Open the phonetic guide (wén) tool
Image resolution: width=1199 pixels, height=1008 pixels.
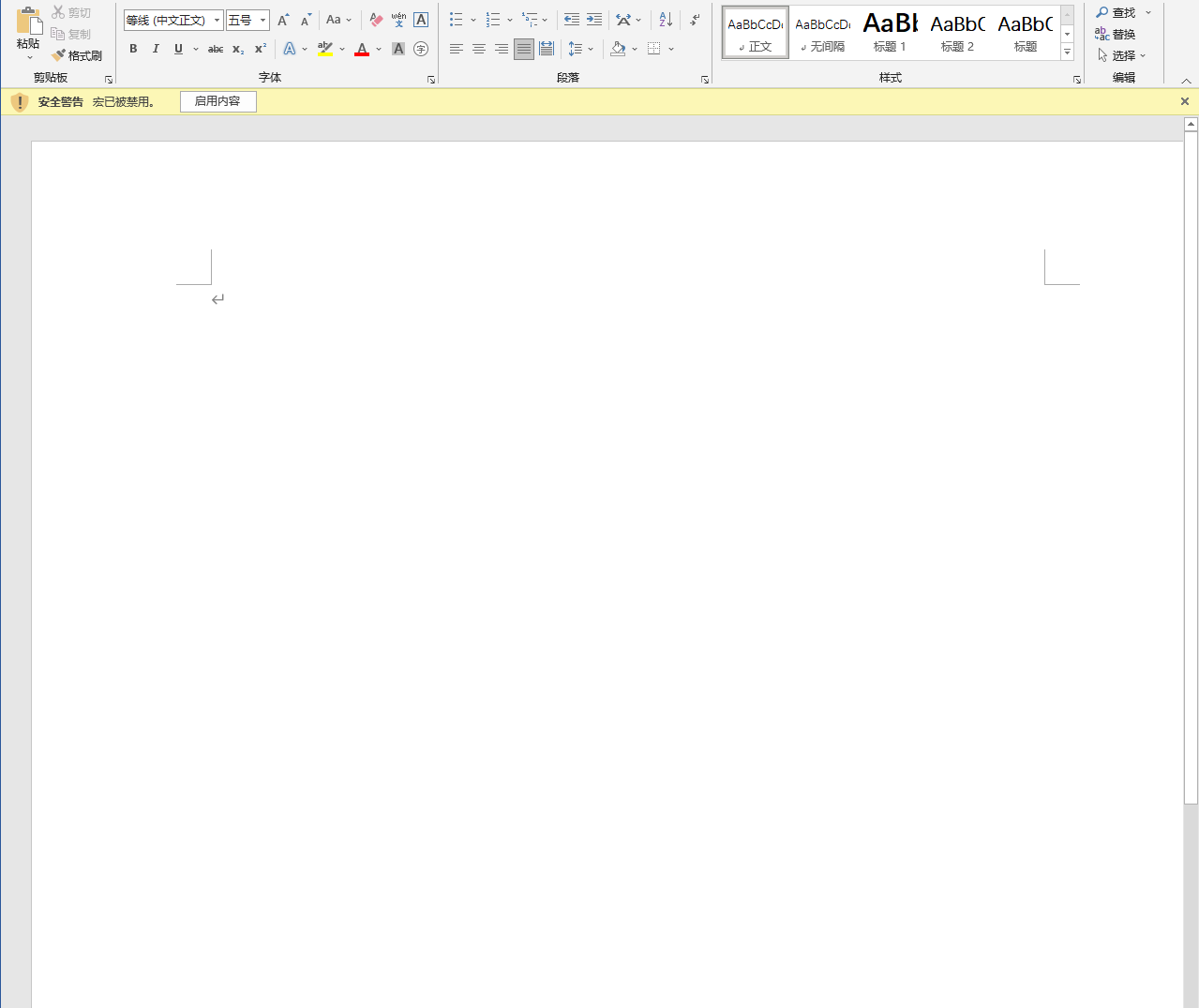[398, 20]
